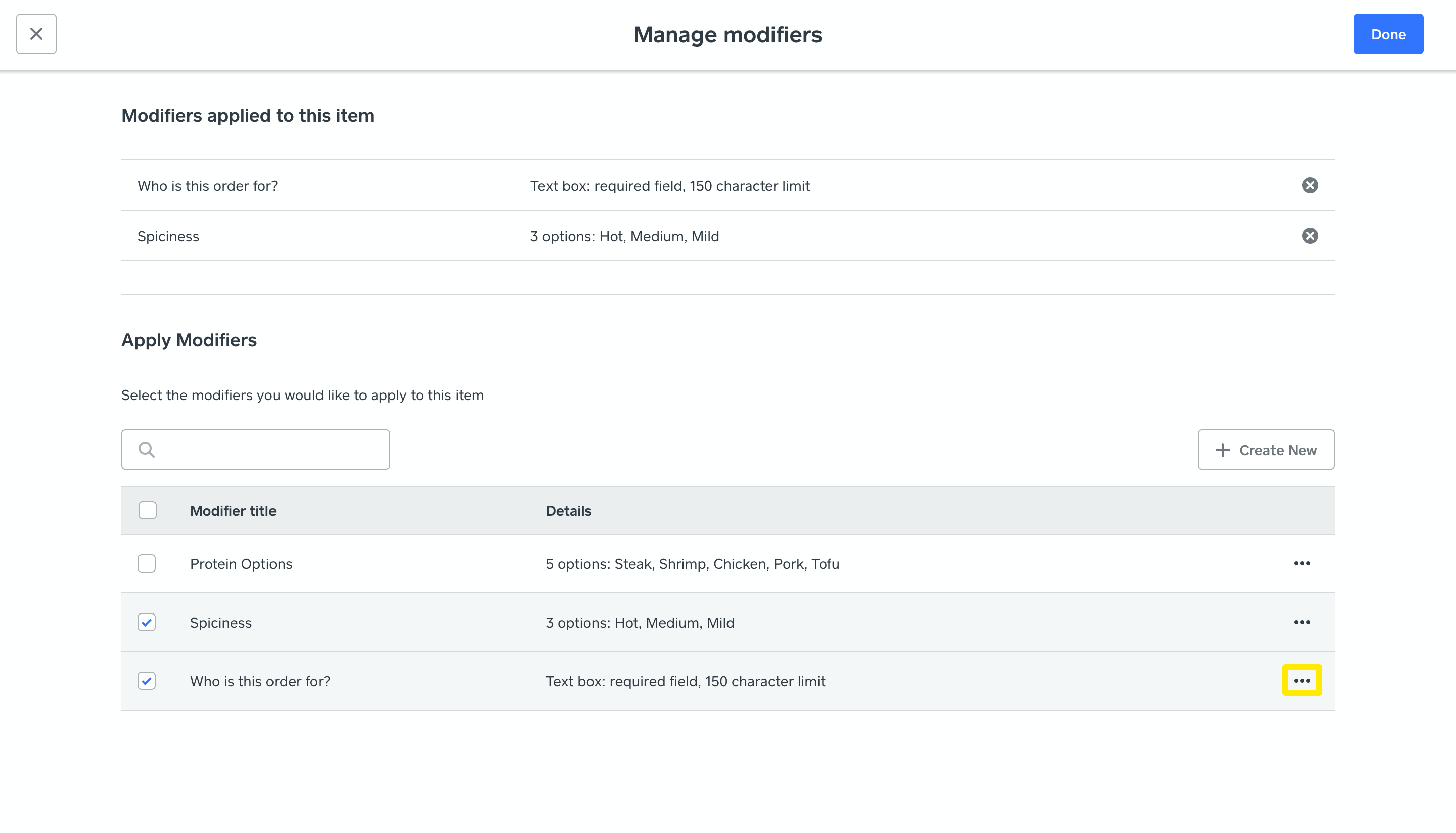Remove the applied Spiciness modifier

coord(1311,235)
